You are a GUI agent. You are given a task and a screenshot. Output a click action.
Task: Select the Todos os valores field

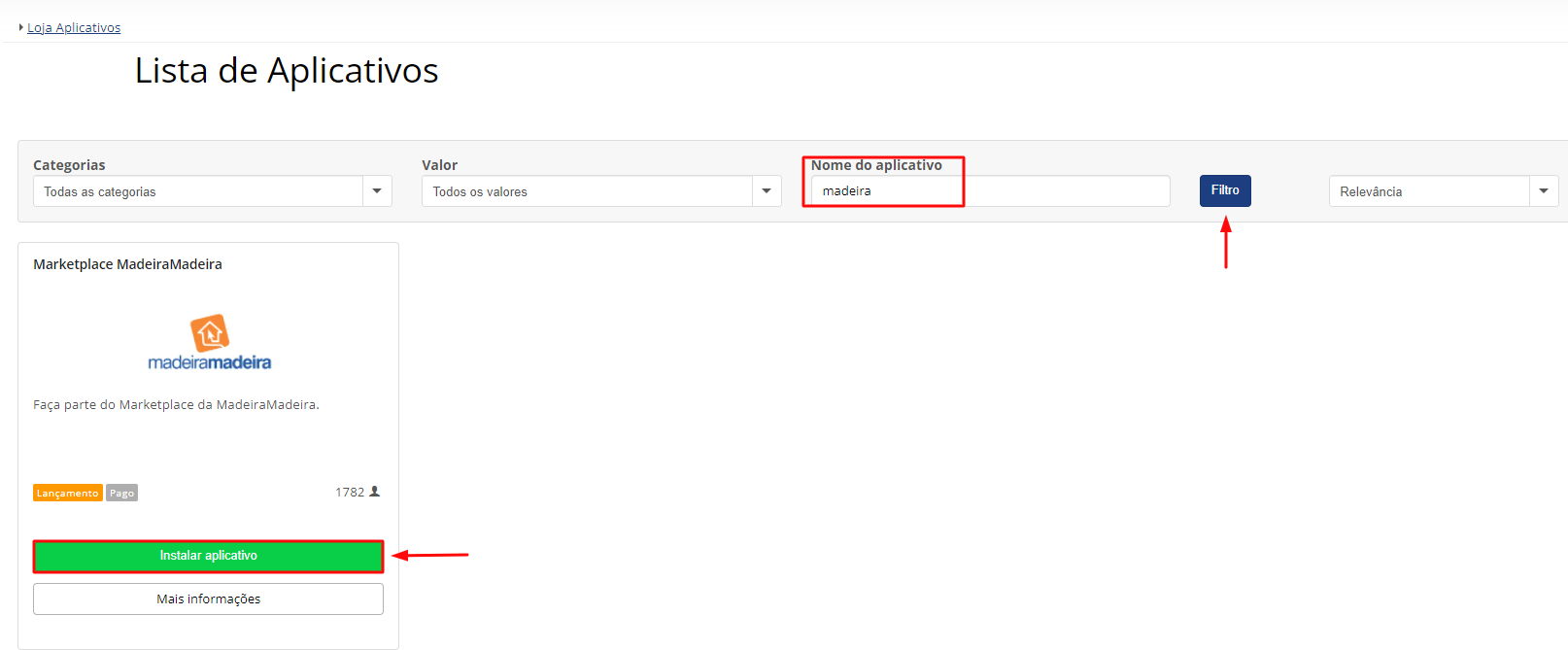tap(587, 191)
